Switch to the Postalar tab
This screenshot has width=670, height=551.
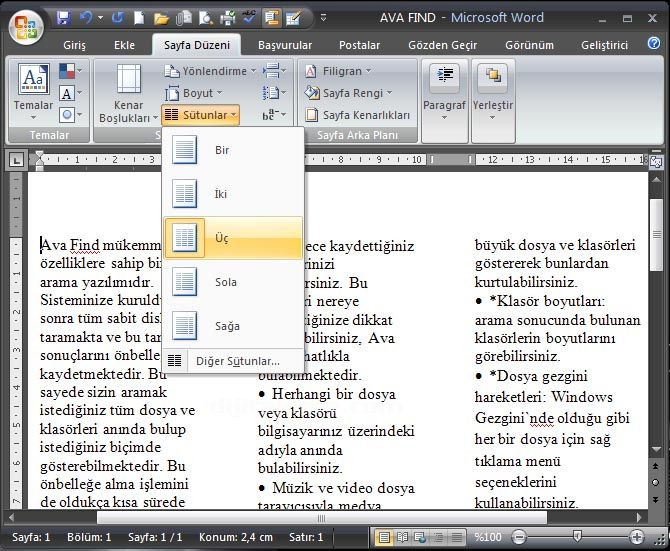(x=359, y=45)
